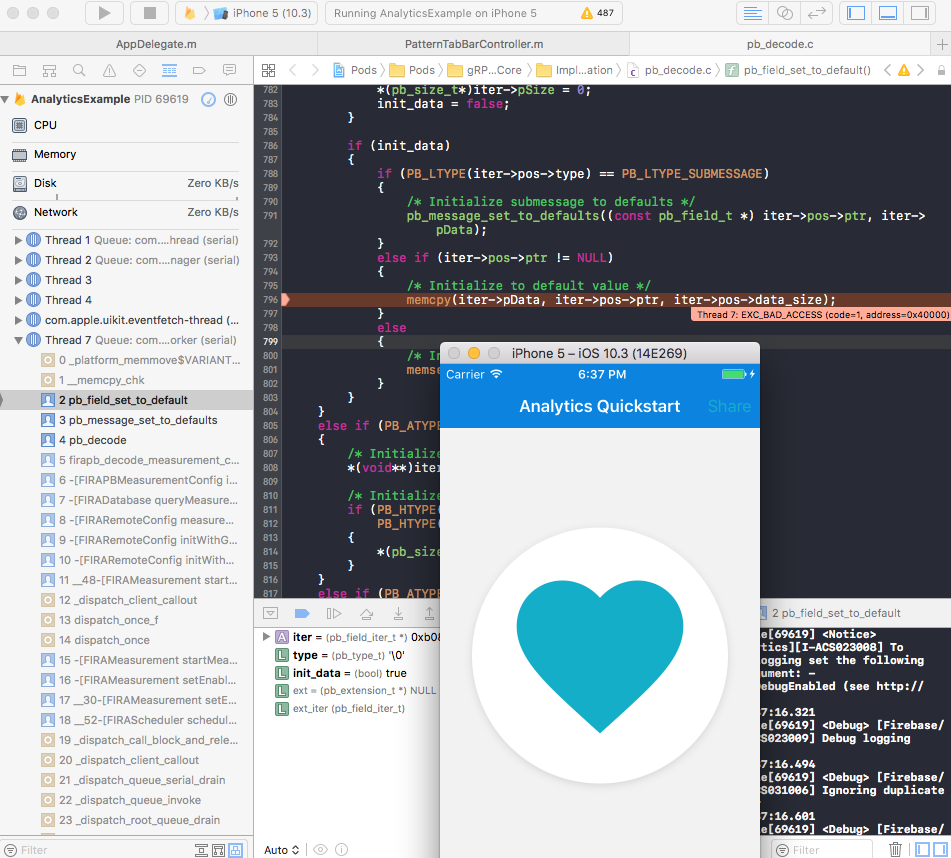951x858 pixels.
Task: Add a new editor tab
Action: click(941, 44)
